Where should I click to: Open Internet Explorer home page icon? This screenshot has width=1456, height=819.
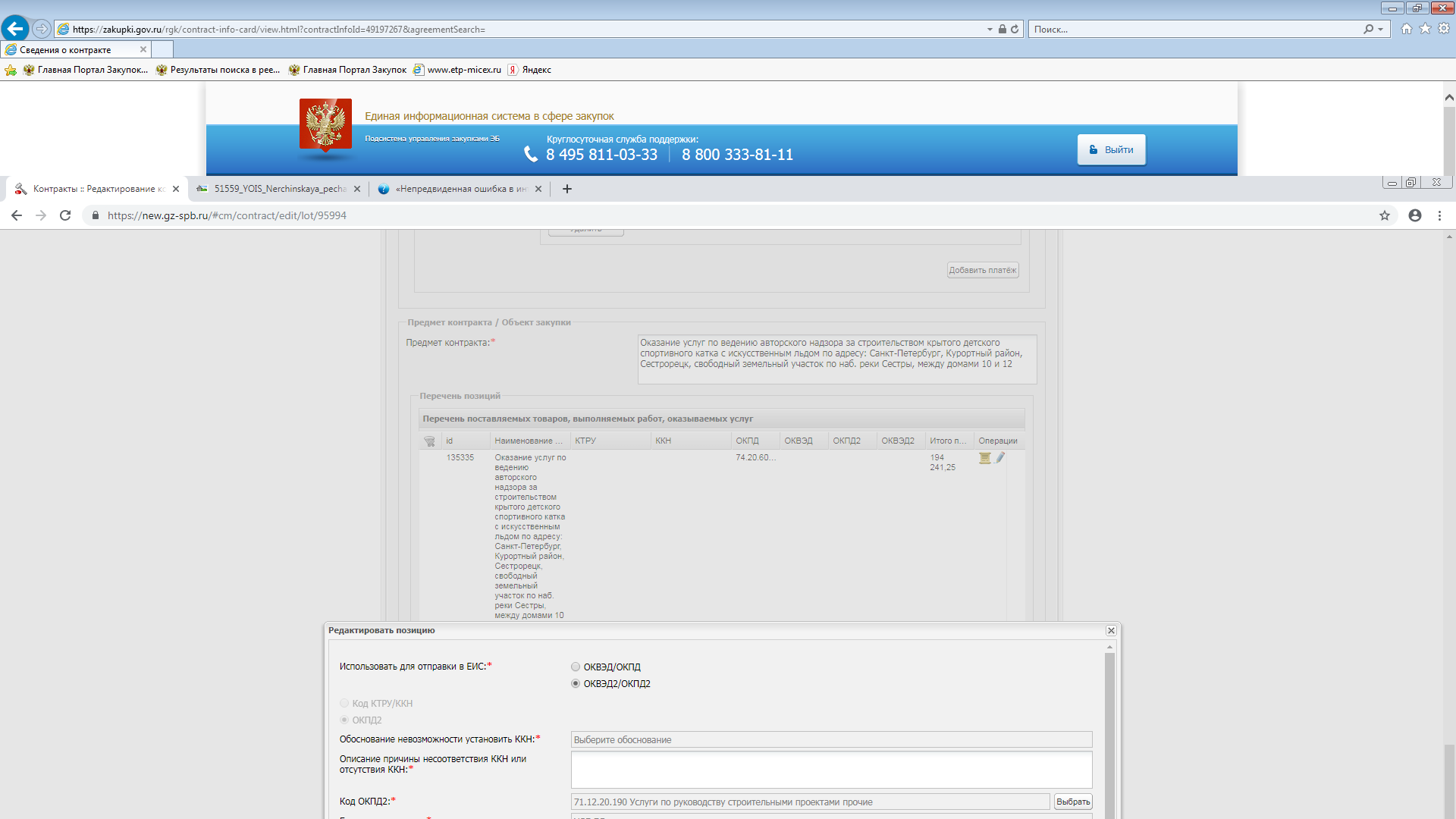1407,29
